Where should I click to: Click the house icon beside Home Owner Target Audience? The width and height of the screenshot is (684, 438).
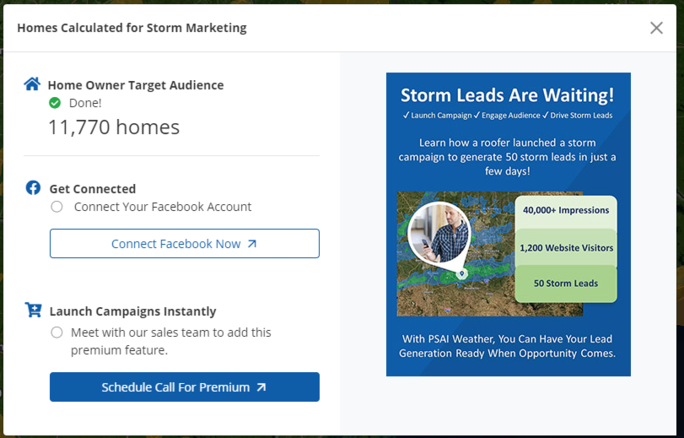pyautogui.click(x=33, y=85)
